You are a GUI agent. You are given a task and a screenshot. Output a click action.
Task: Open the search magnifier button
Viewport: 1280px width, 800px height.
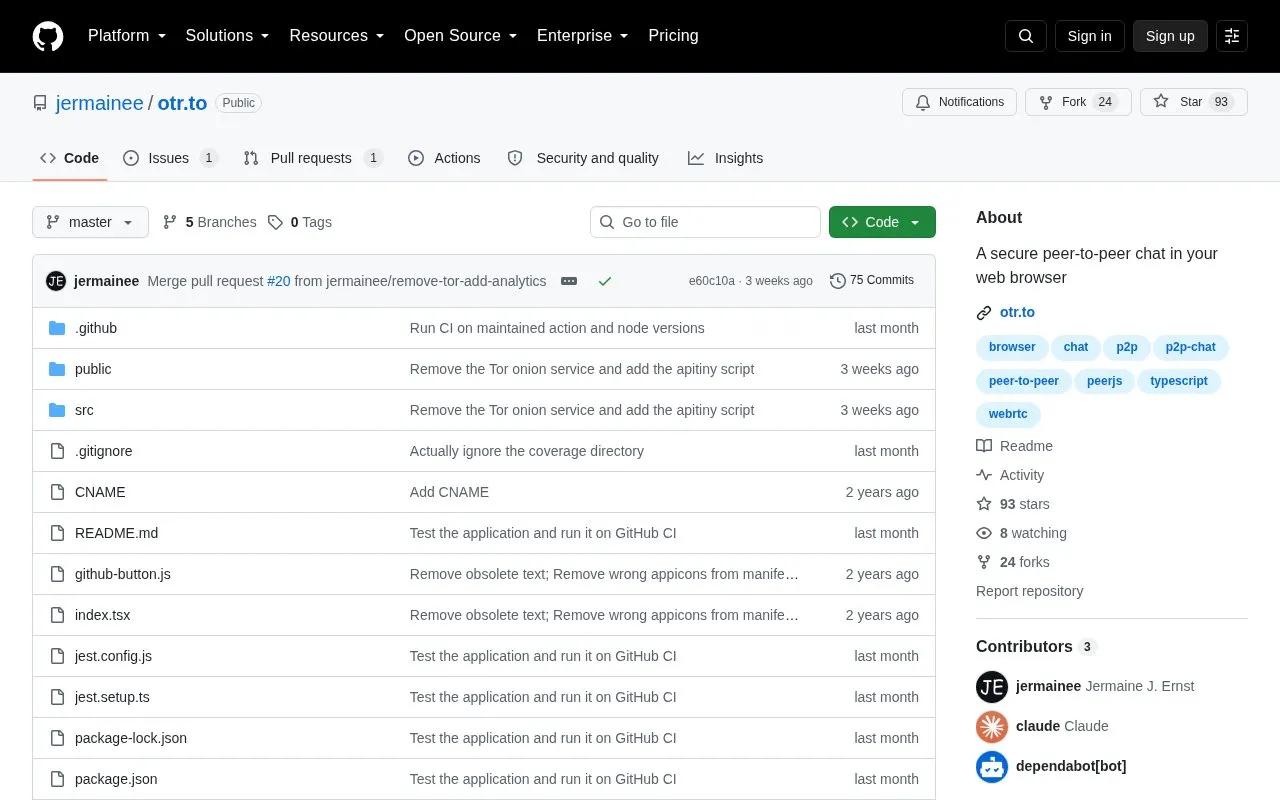pyautogui.click(x=1026, y=36)
